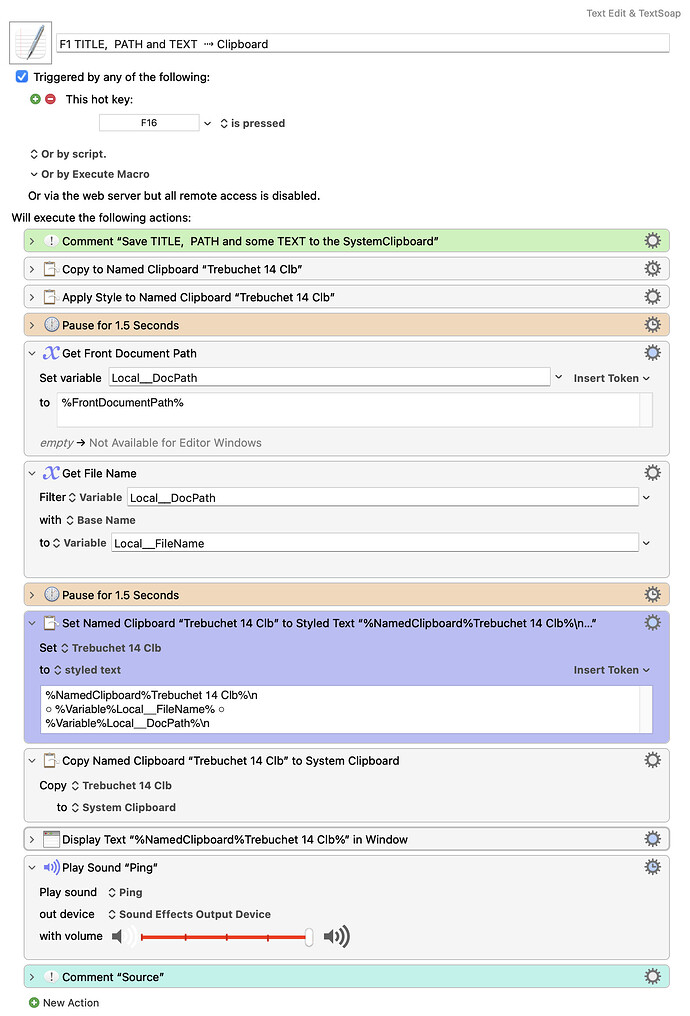Image resolution: width=690 pixels, height=1016 pixels.
Task: Open Insert Token menu in 'Set Named Clipboard'
Action: click(x=612, y=669)
